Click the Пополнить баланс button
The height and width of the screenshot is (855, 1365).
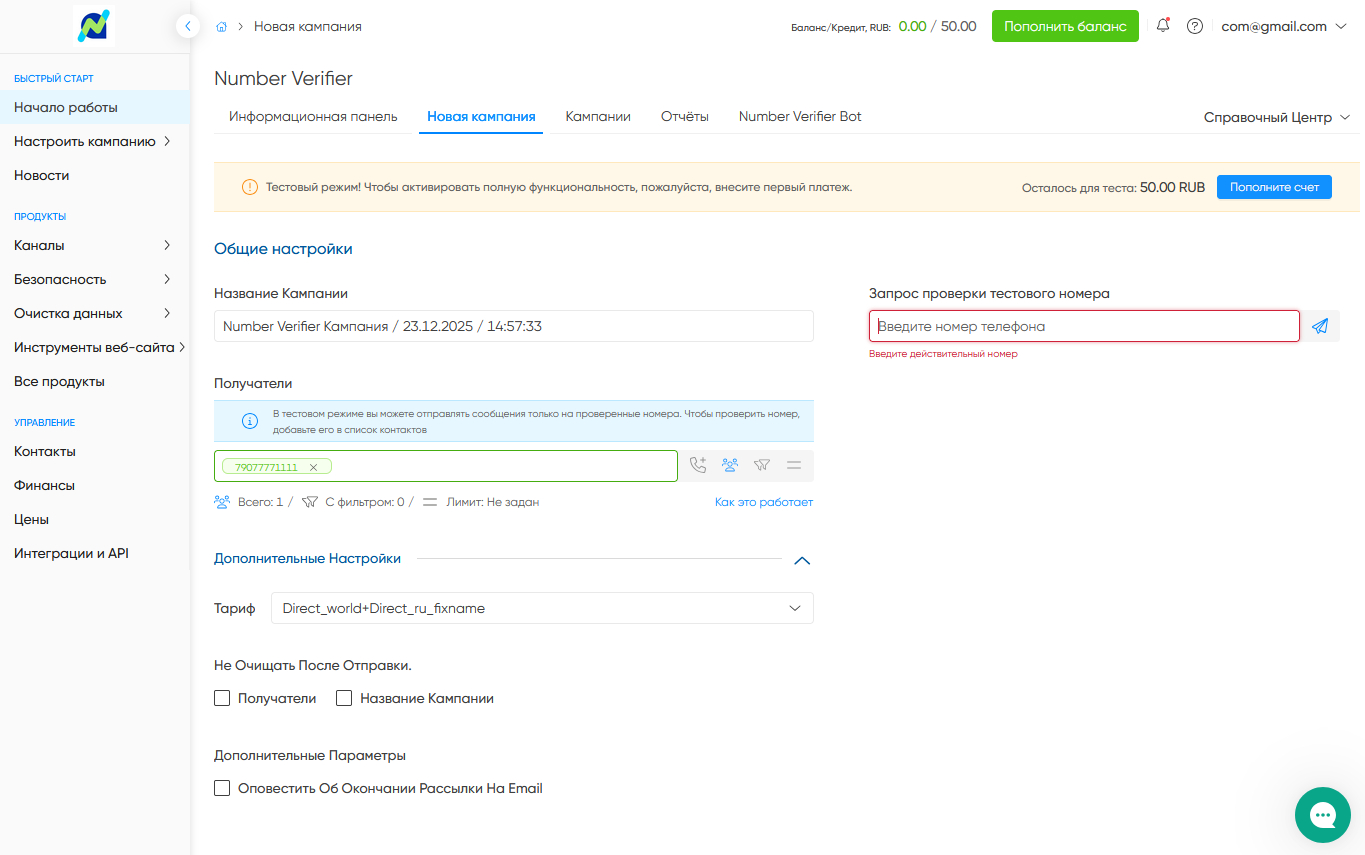coord(1065,26)
